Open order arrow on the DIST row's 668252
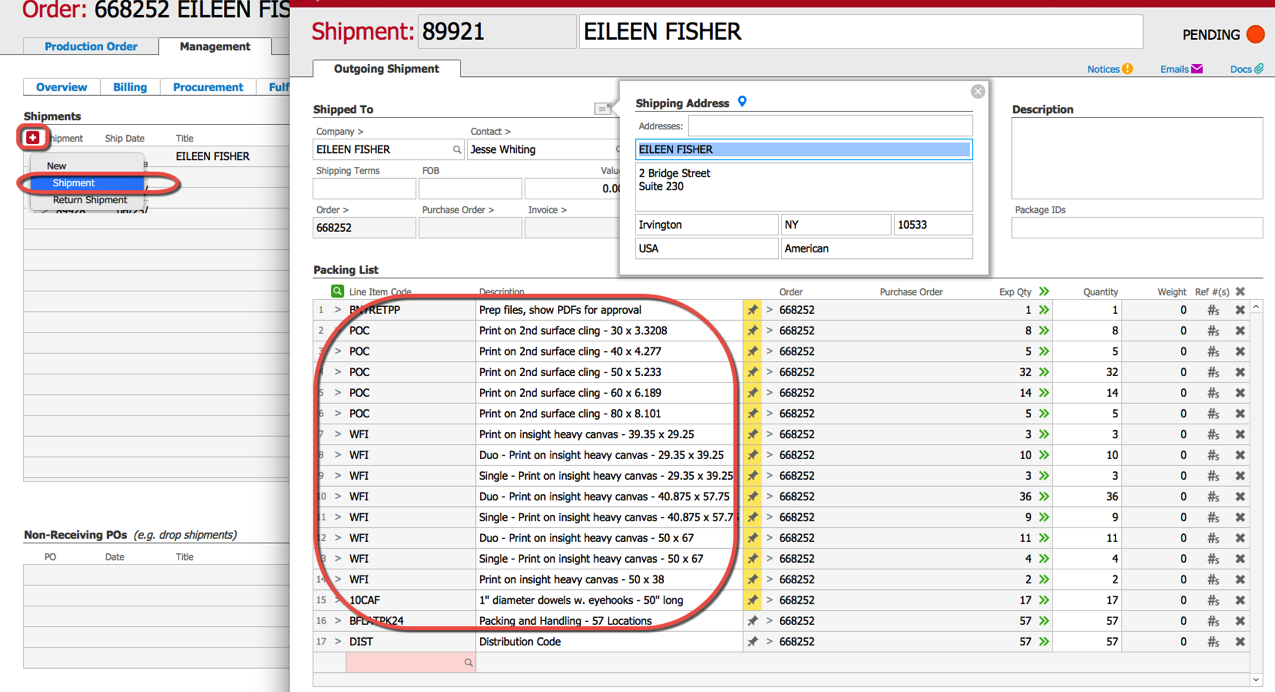This screenshot has height=692, width=1275. pos(769,642)
